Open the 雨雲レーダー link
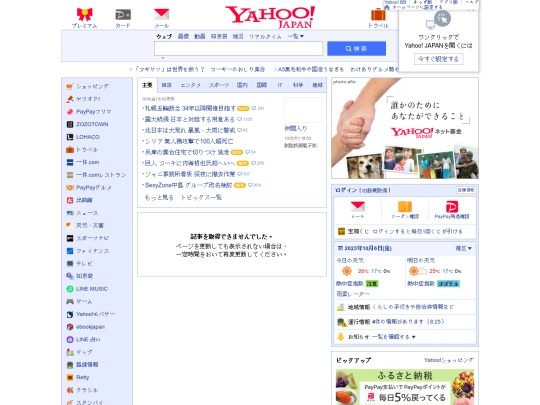 (353, 294)
